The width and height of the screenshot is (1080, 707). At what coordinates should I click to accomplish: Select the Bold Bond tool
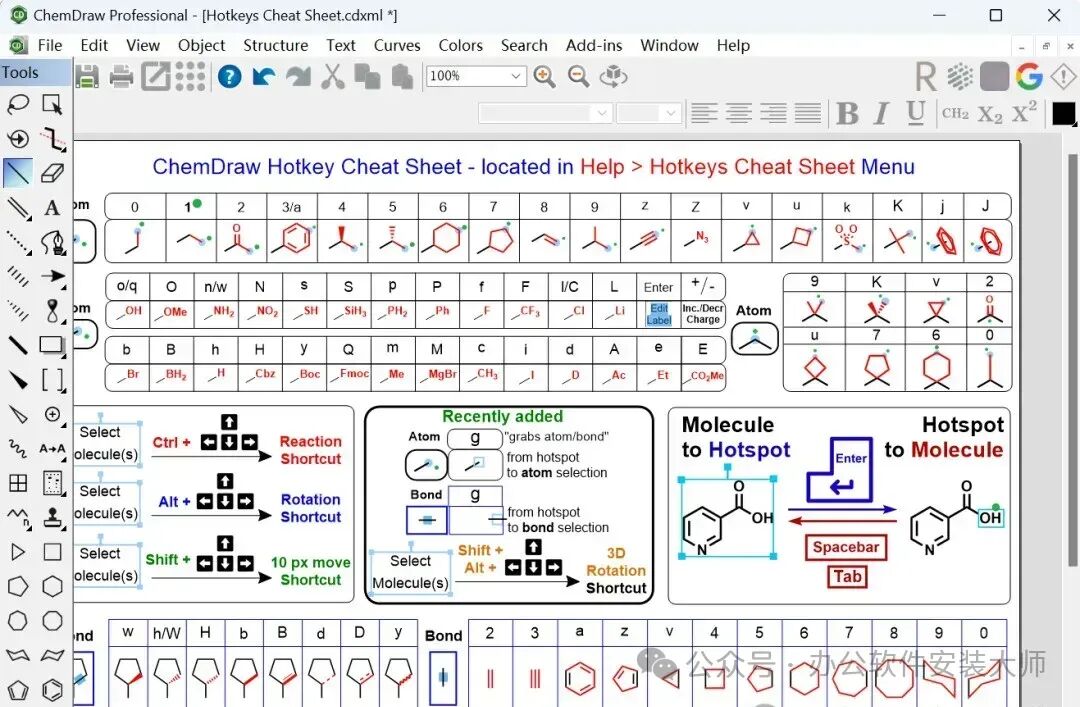pos(18,345)
